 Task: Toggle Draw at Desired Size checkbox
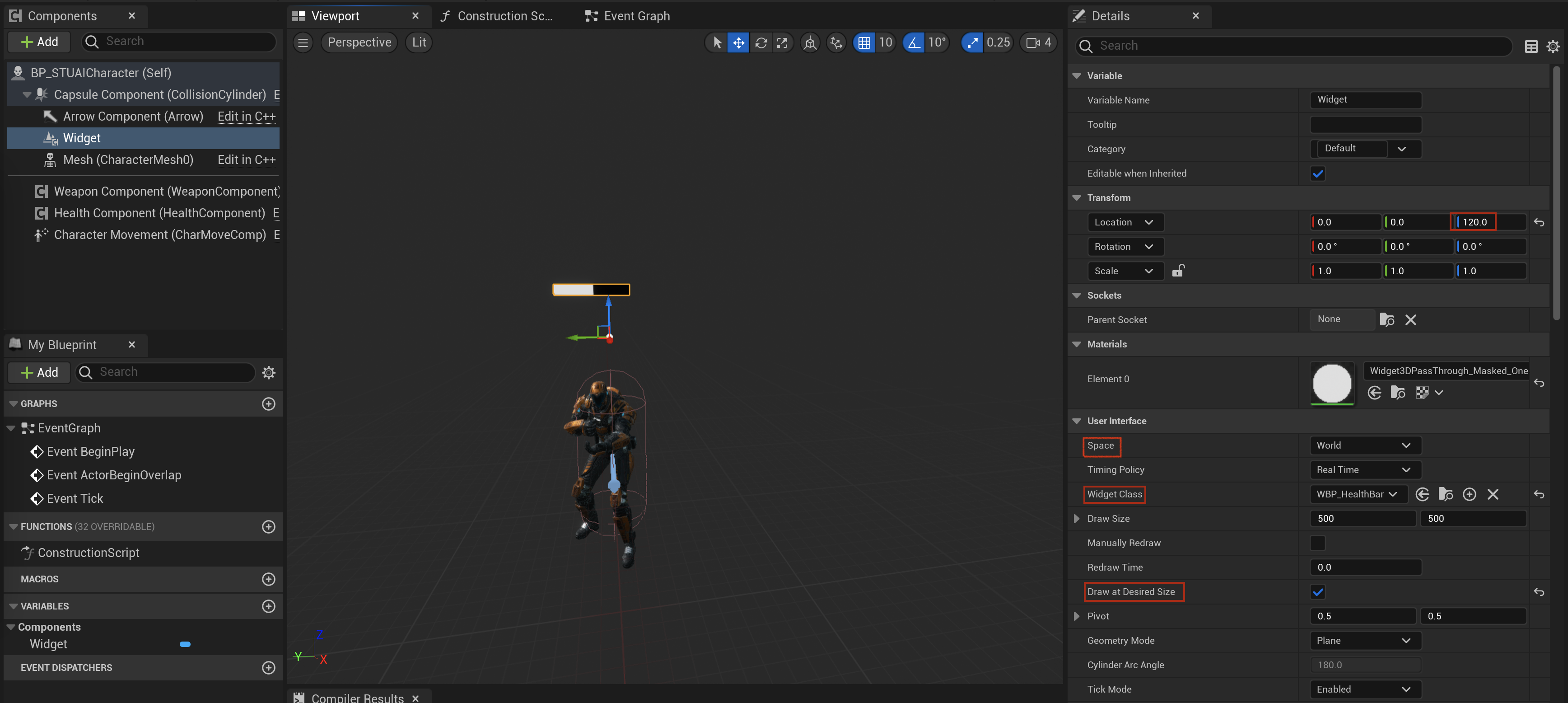click(x=1317, y=592)
